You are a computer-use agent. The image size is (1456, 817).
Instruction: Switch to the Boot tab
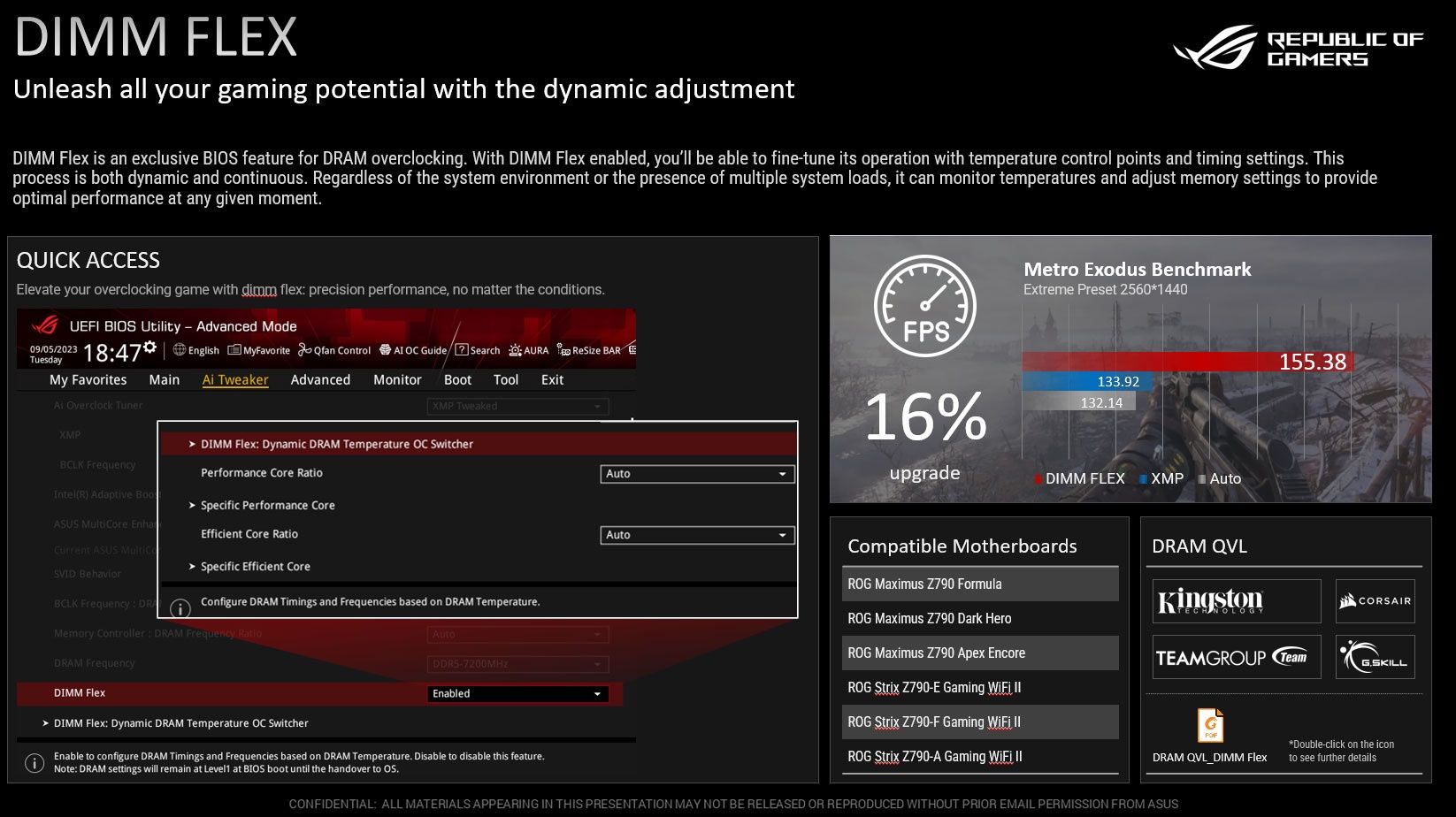tap(457, 379)
